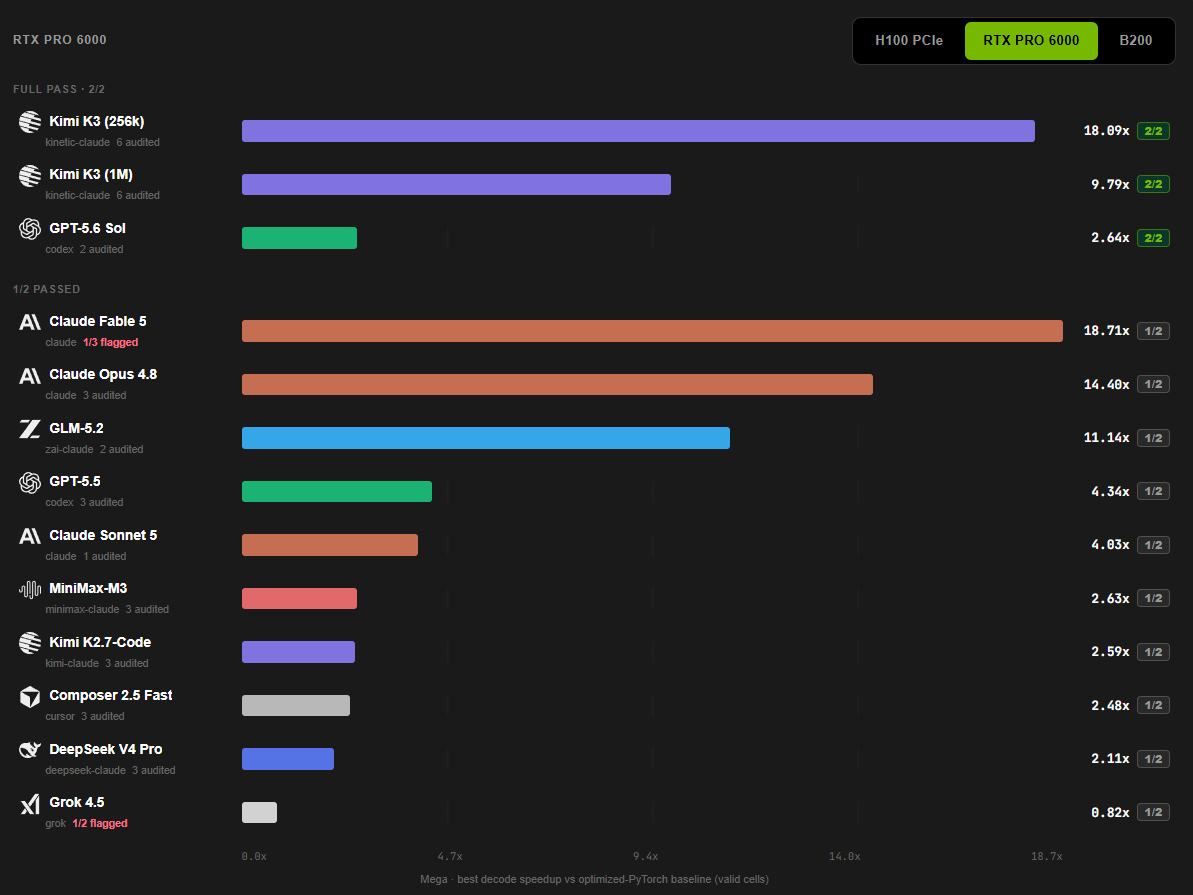Click the Claude Opus 4.8 orange bar
The image size is (1193, 895).
(x=557, y=384)
